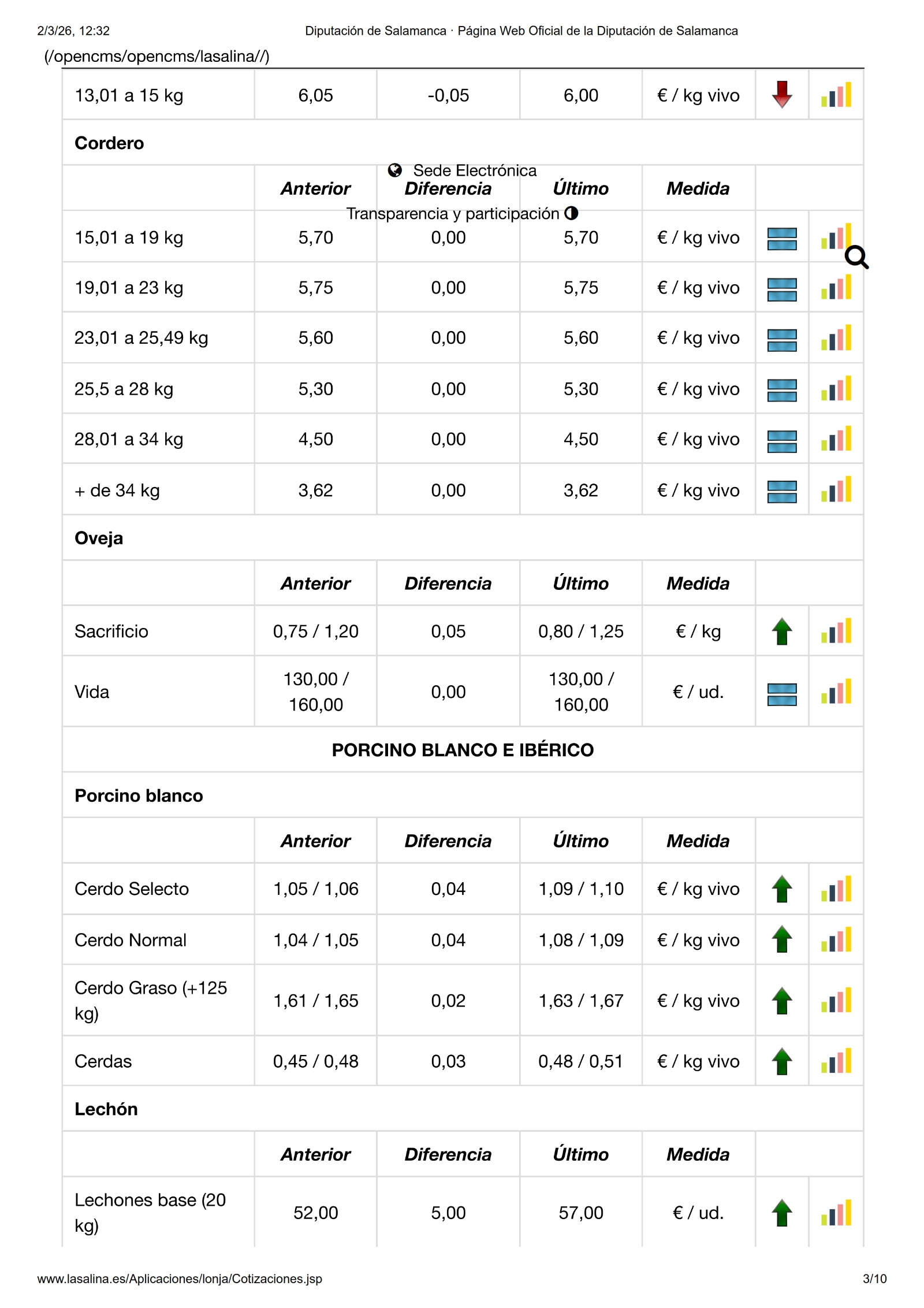This screenshot has width=924, height=1308.
Task: Open bar chart icon for Vida row
Action: 836,692
